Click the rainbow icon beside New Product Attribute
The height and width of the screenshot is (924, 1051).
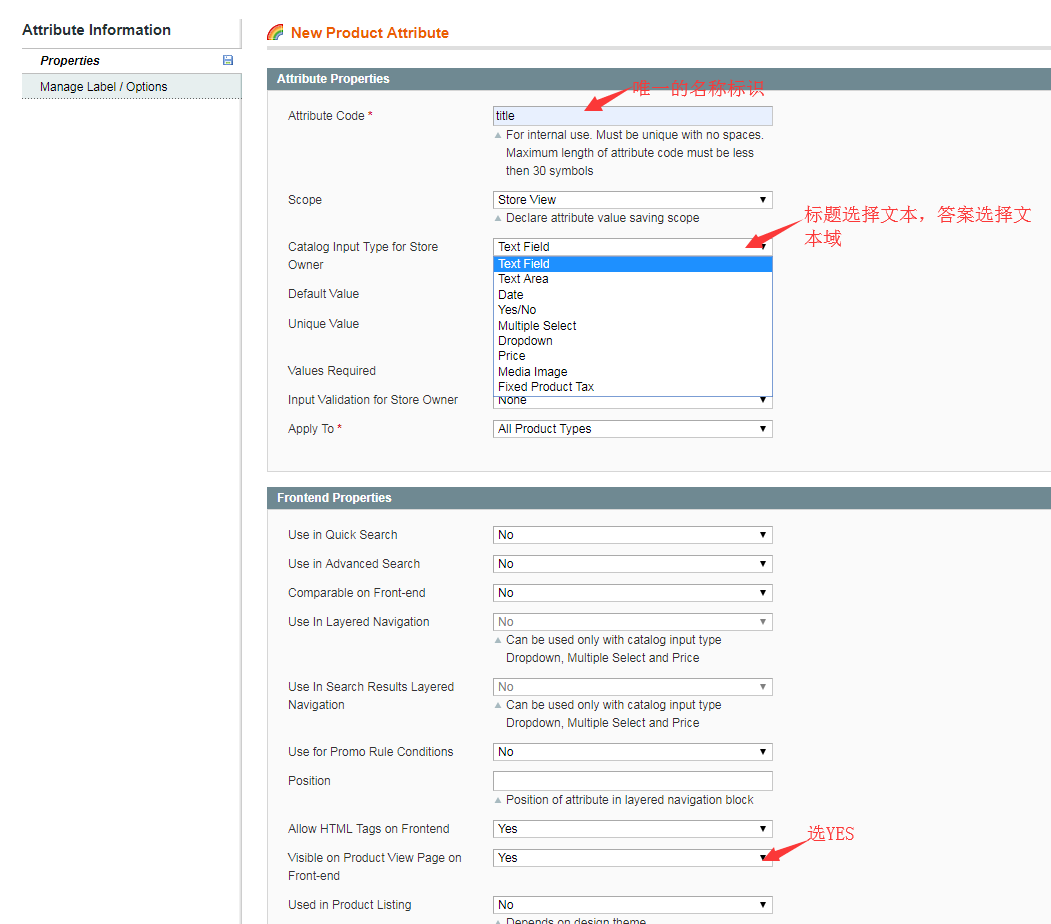tap(275, 32)
